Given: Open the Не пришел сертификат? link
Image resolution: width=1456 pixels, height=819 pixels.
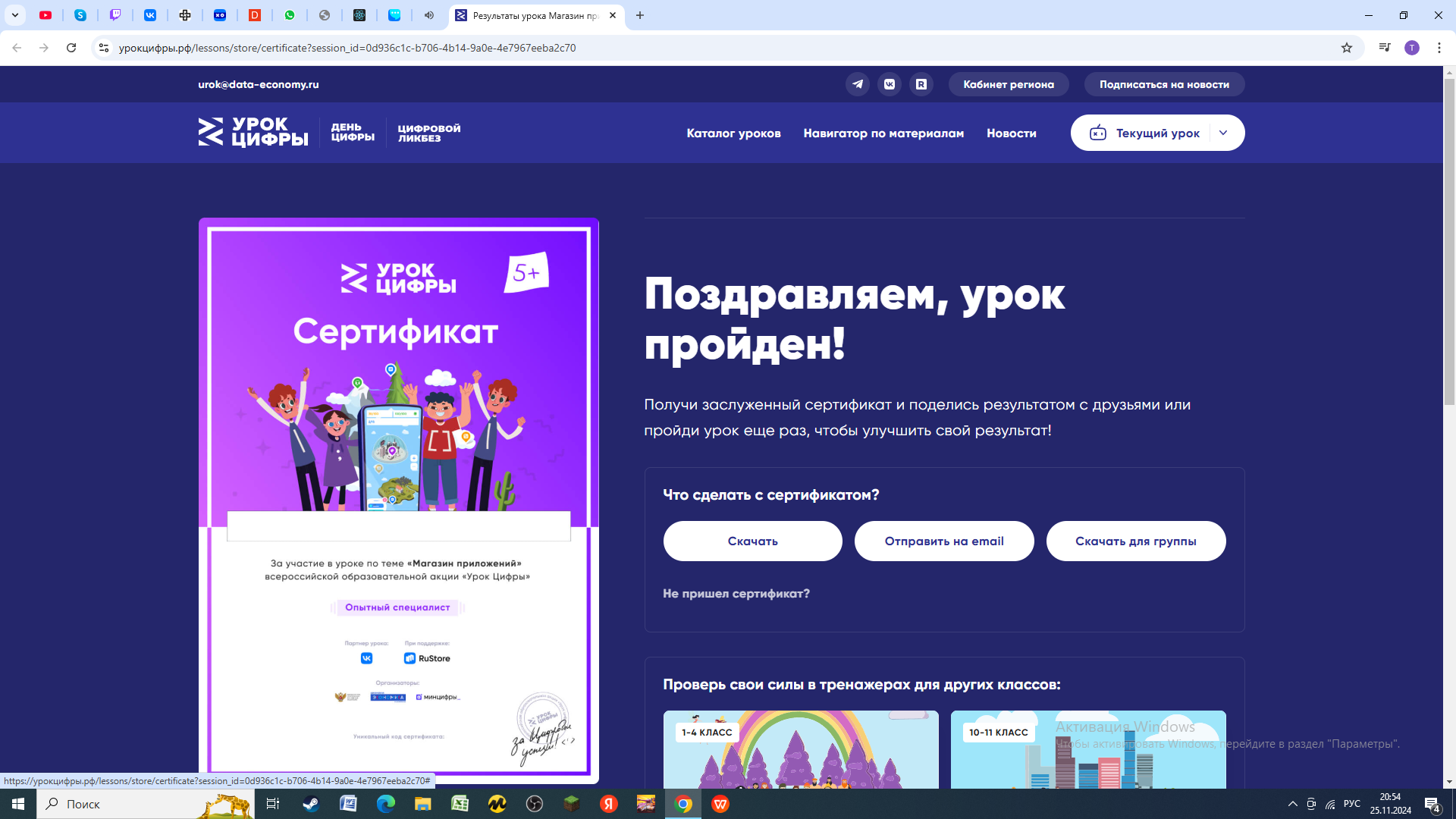Looking at the screenshot, I should (736, 594).
